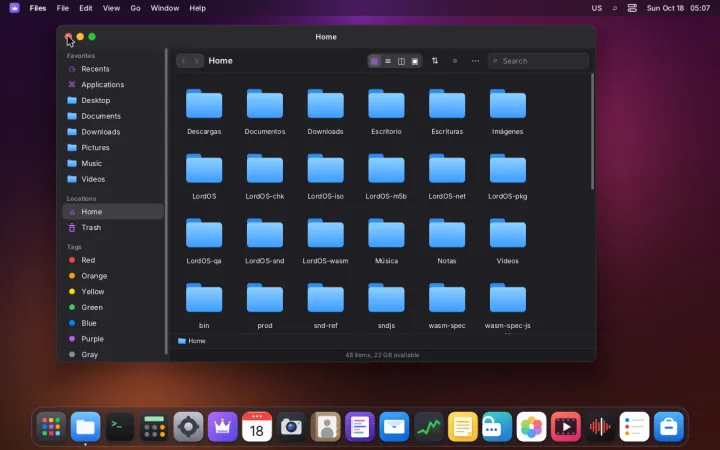The width and height of the screenshot is (720, 450).
Task: Switch to column view
Action: [x=401, y=61]
